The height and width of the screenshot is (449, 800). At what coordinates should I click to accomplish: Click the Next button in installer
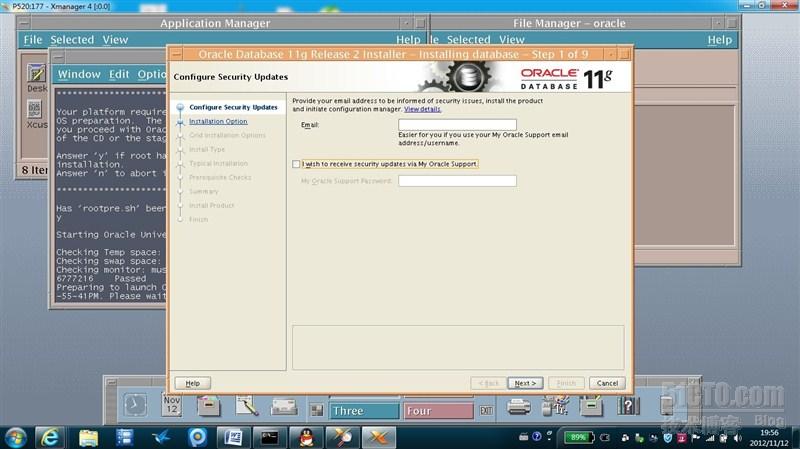pos(525,383)
